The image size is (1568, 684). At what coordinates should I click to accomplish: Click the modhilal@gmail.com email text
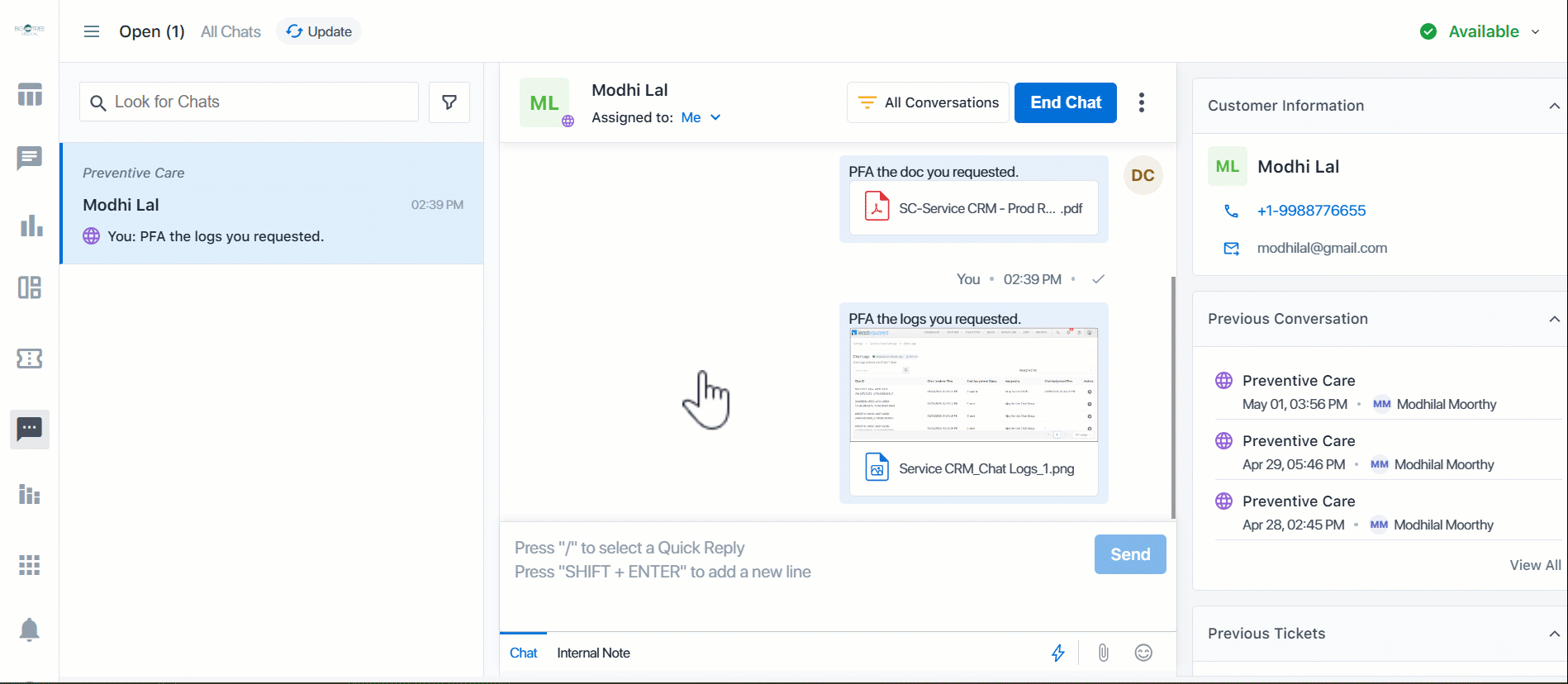[x=1322, y=248]
